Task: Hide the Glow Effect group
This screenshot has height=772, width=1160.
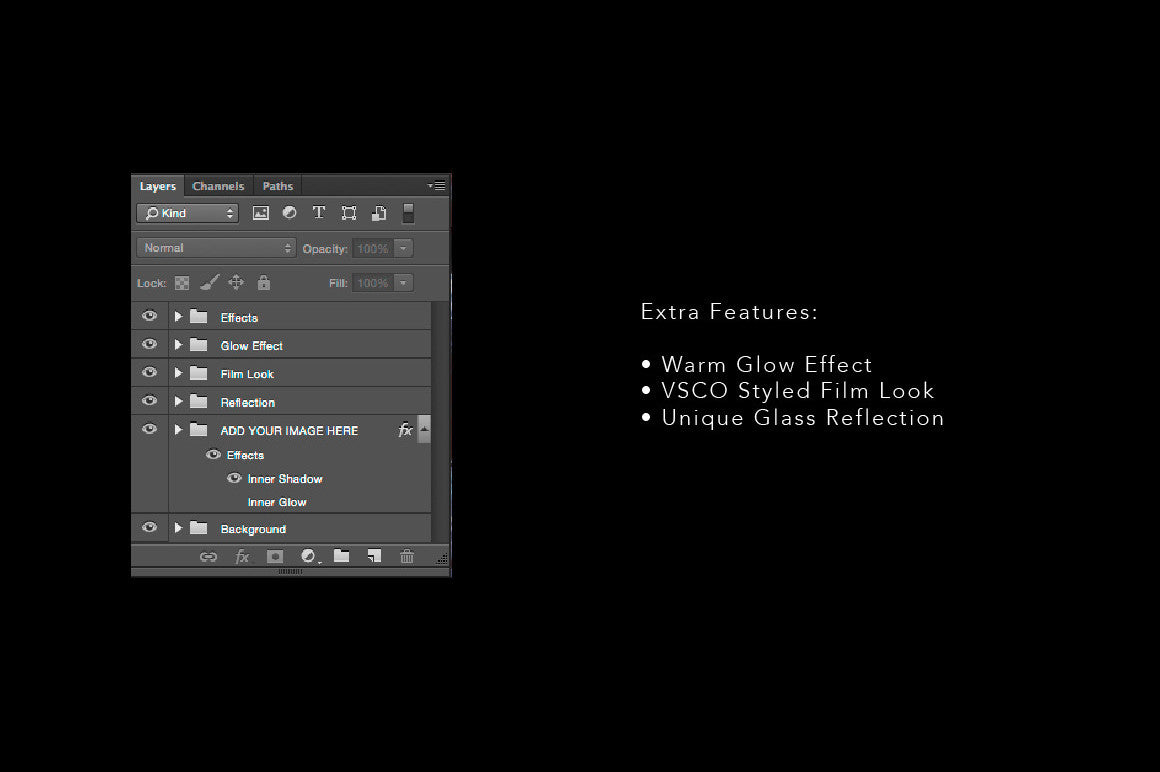Action: (150, 345)
